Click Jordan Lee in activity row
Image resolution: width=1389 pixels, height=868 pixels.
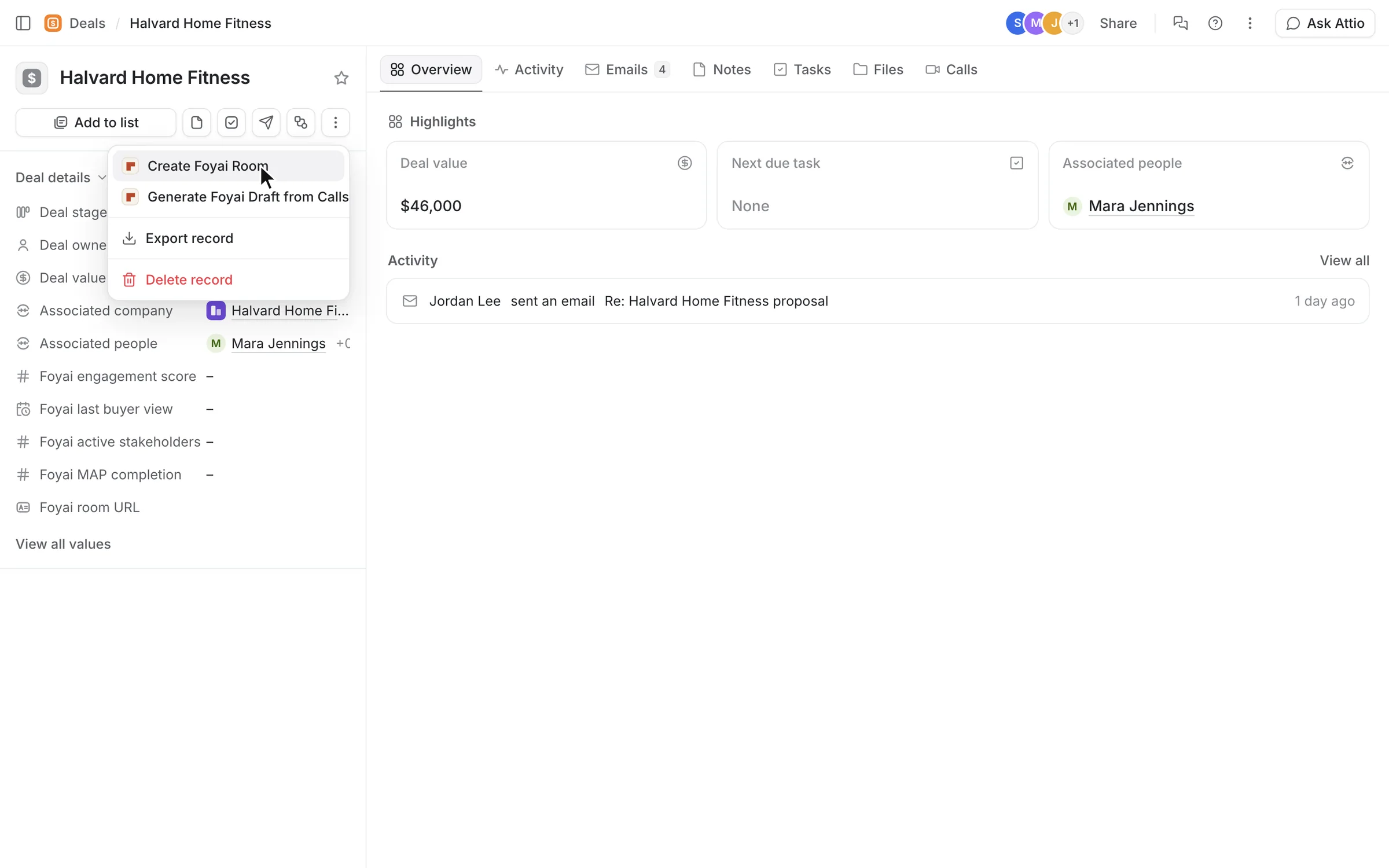[465, 301]
